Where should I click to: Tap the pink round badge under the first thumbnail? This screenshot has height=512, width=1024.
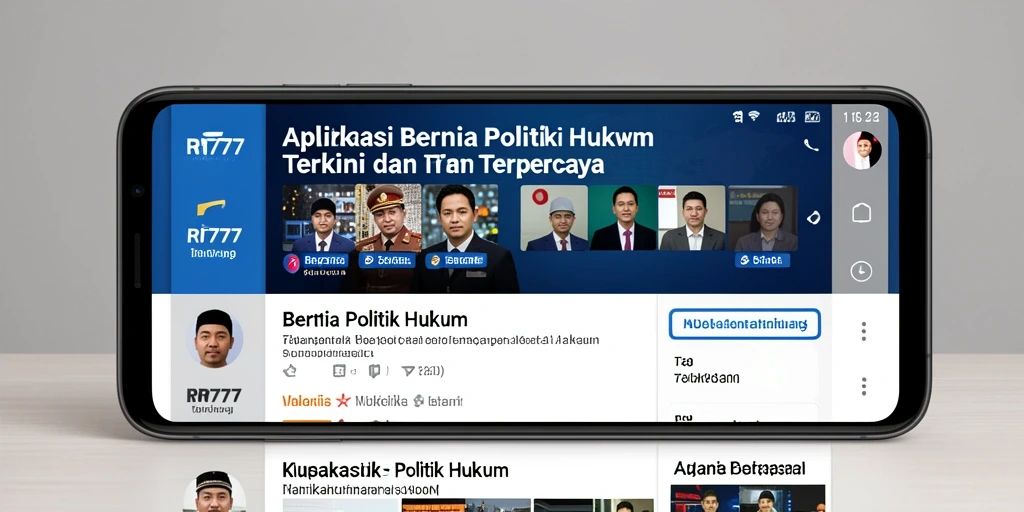pyautogui.click(x=292, y=263)
